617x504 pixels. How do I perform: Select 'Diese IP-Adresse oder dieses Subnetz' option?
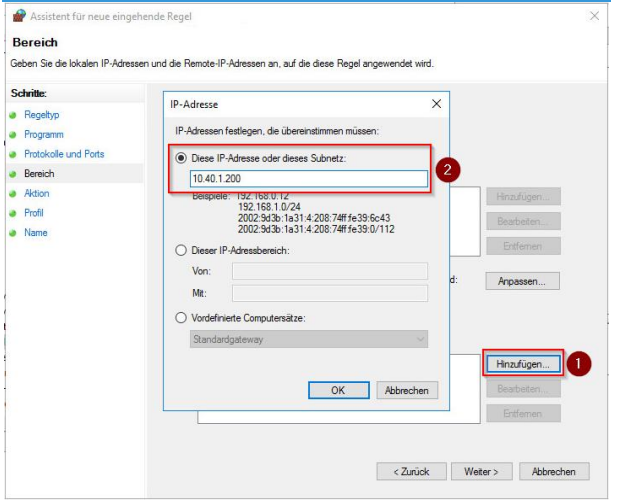(181, 158)
